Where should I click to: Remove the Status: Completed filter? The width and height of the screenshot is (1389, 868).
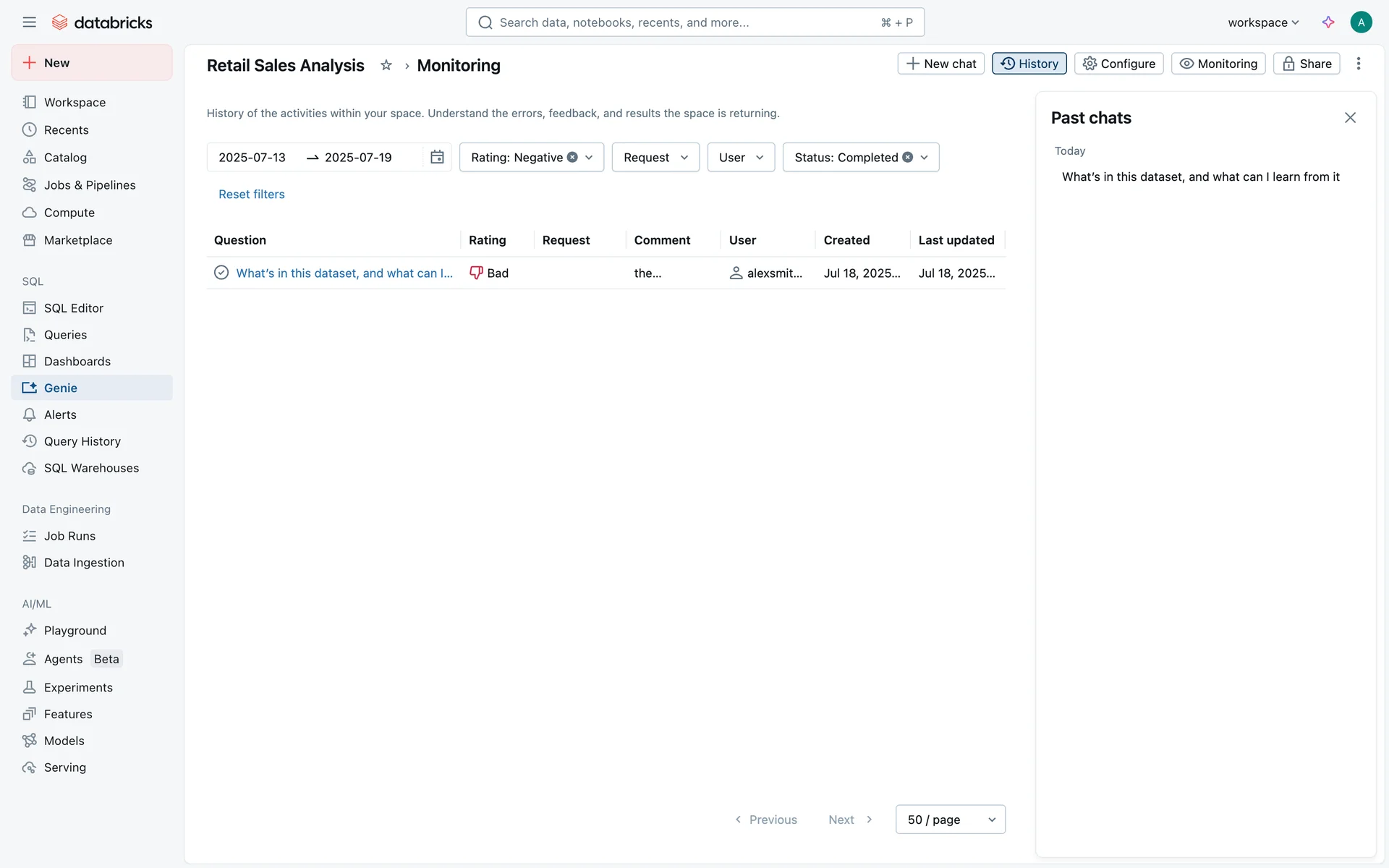point(907,157)
